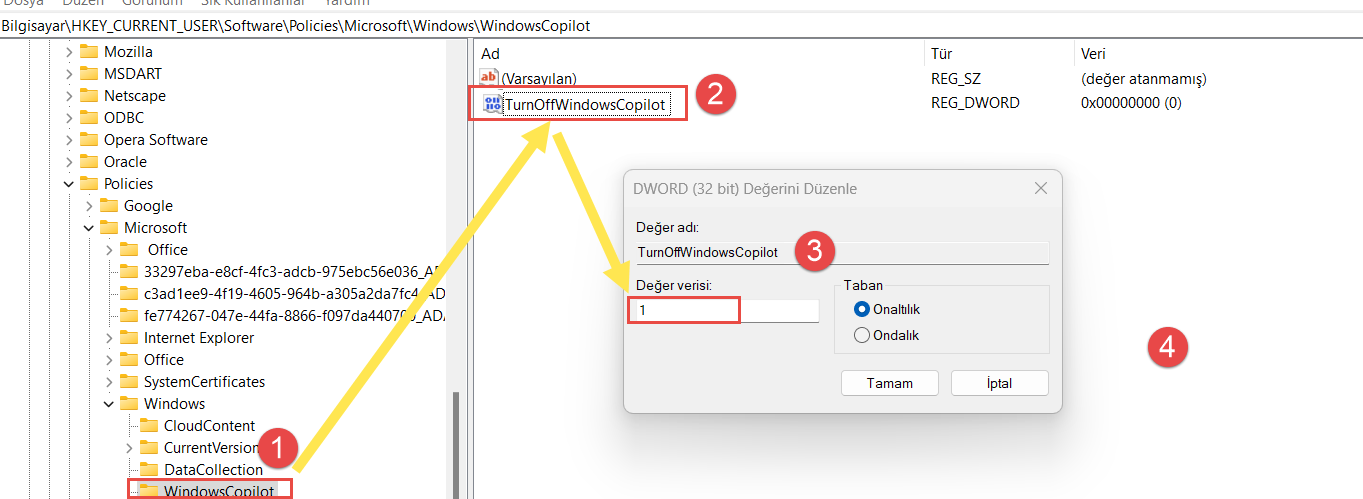
Task: Select the DataCollection tree key
Action: click(x=213, y=470)
